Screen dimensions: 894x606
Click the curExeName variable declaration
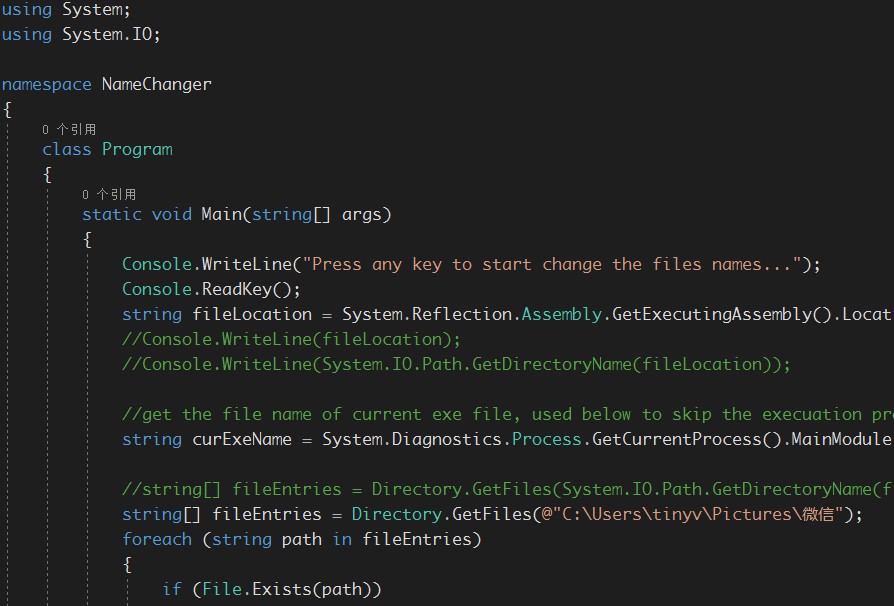242,440
